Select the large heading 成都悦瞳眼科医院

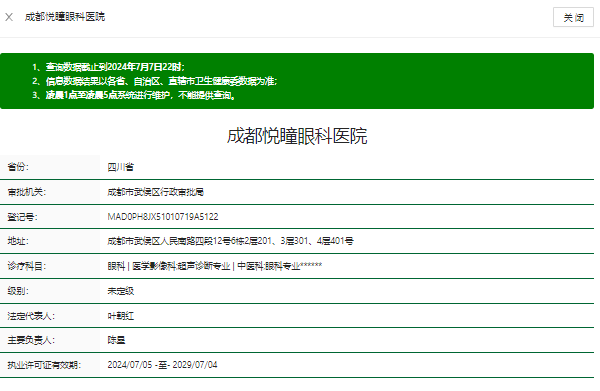297,136
